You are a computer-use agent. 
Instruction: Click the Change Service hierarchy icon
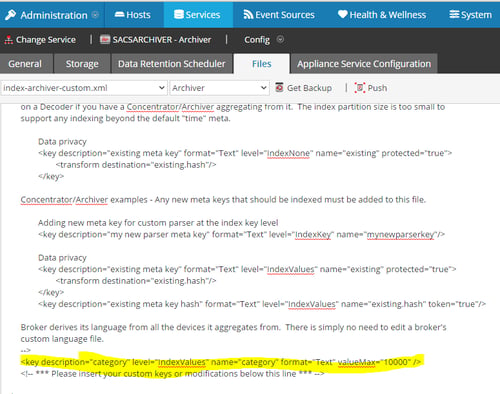tap(9, 40)
